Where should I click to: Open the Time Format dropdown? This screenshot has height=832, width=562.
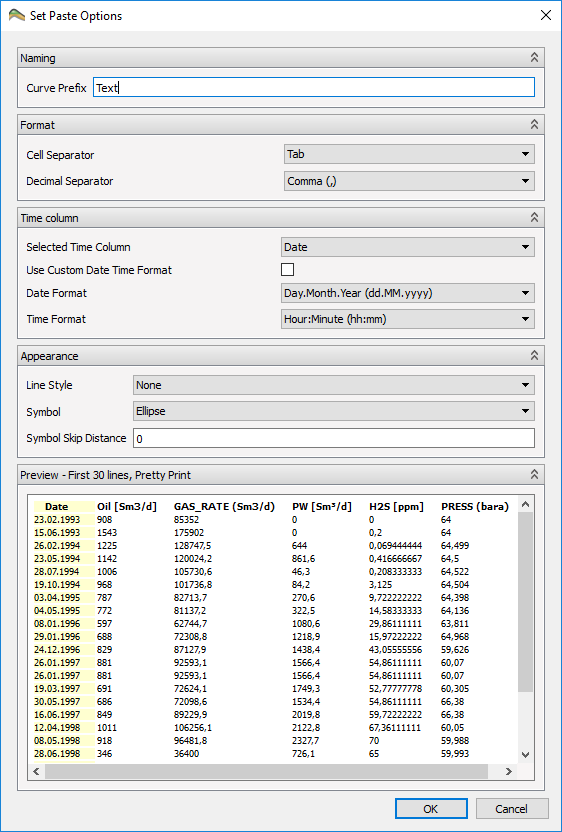coord(408,319)
